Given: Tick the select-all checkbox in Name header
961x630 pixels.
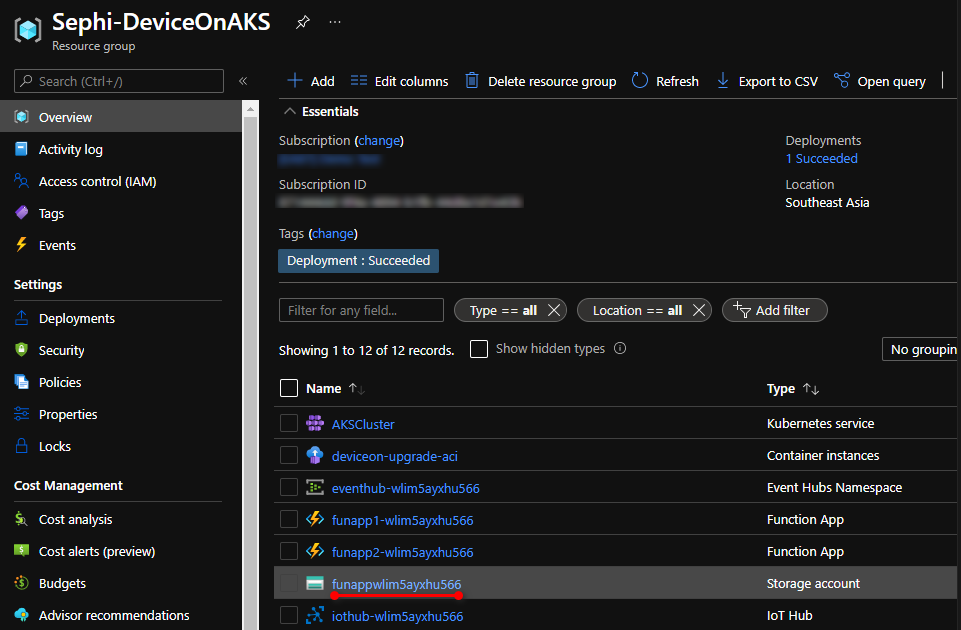Looking at the screenshot, I should tap(289, 388).
